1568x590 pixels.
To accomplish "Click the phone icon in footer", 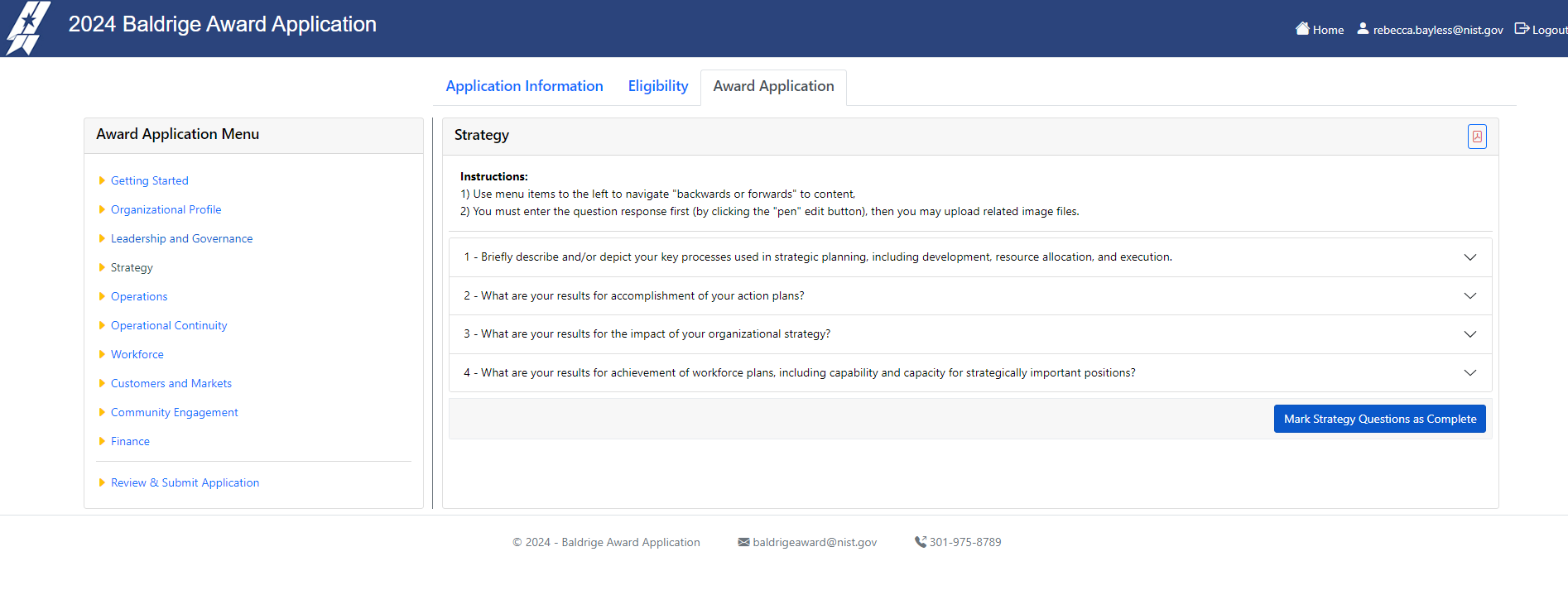I will pyautogui.click(x=920, y=542).
